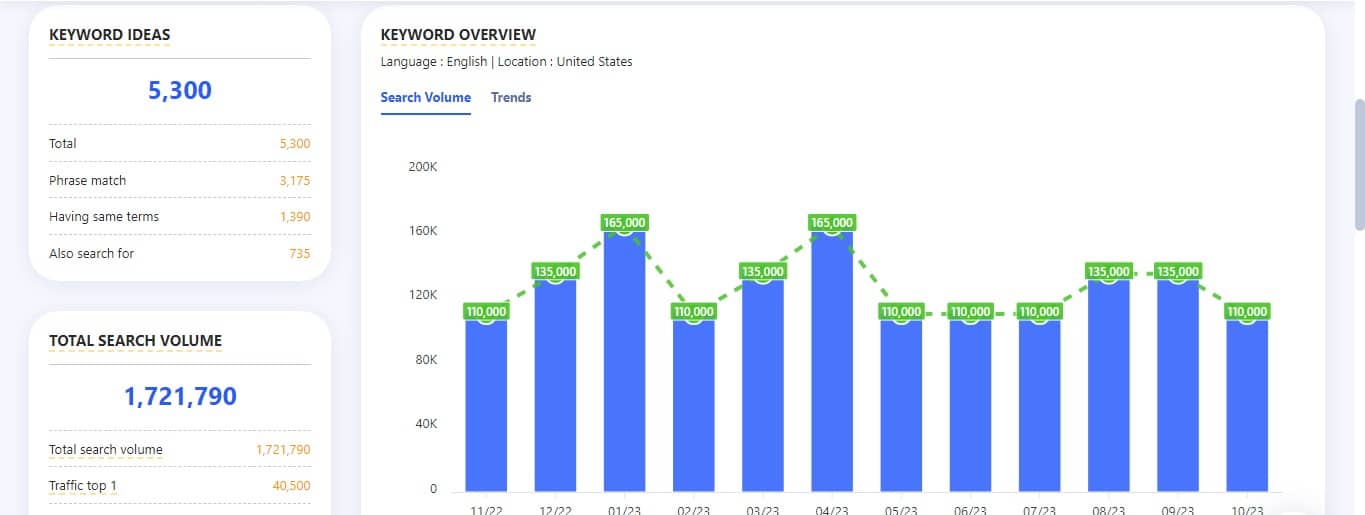The width and height of the screenshot is (1365, 515).
Task: Select the 11/22 bar in chart
Action: (486, 400)
